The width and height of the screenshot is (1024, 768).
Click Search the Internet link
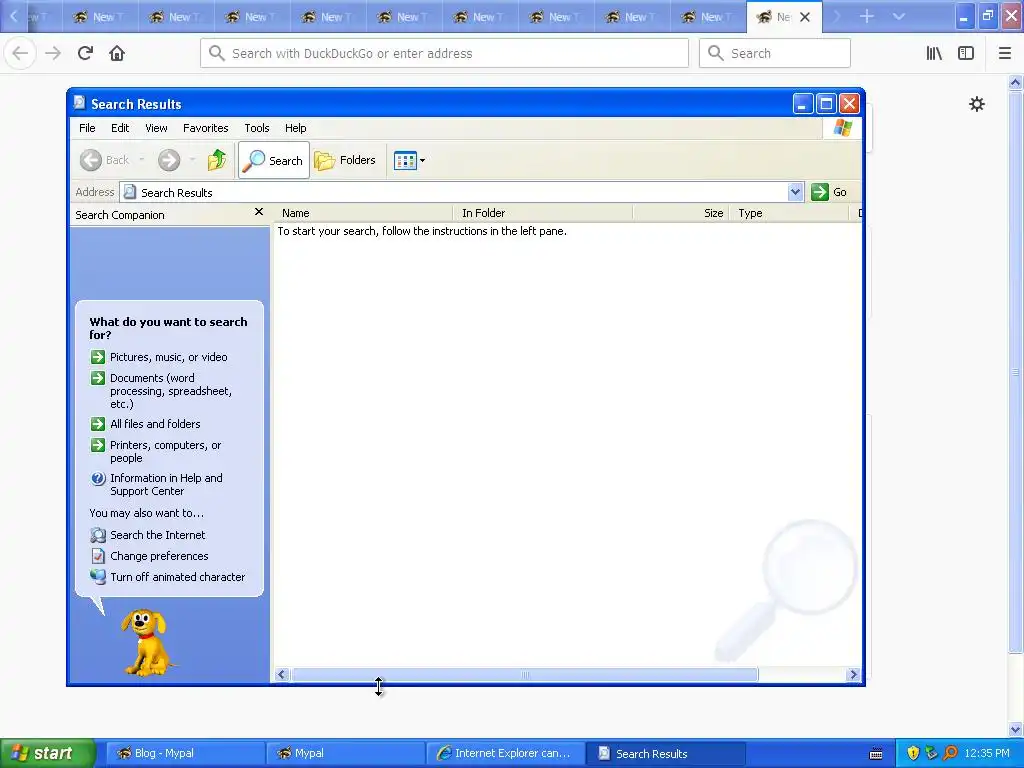[148, 535]
